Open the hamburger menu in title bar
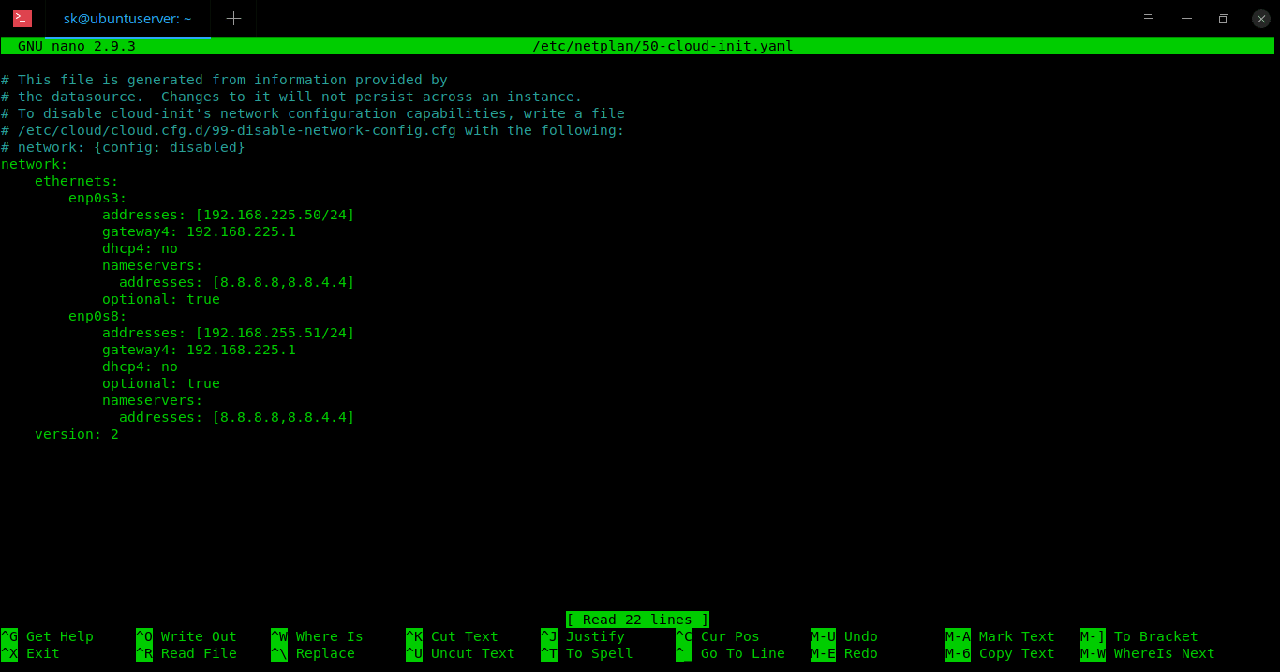Screen dimensions: 1280x672 point(1148,18)
